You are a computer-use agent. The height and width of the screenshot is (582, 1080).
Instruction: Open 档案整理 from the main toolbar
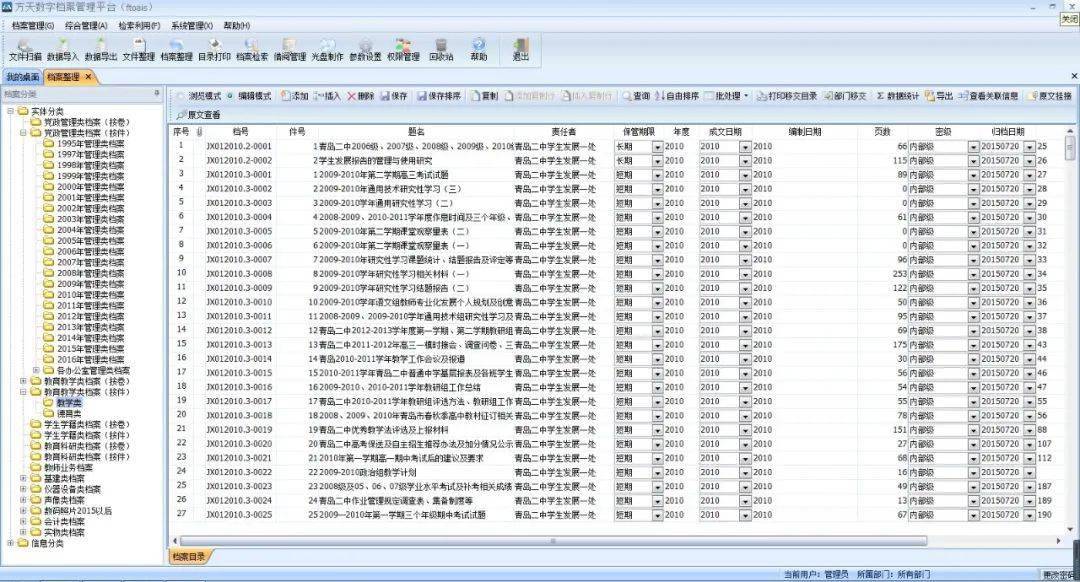click(176, 50)
